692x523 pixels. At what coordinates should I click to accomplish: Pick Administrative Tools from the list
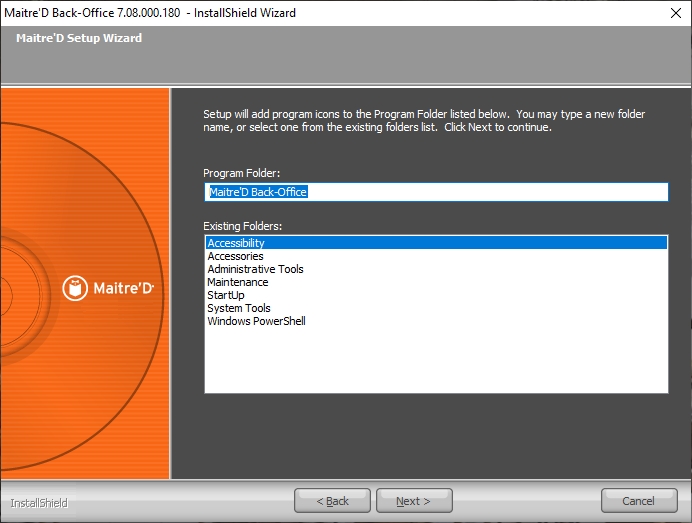(x=255, y=269)
